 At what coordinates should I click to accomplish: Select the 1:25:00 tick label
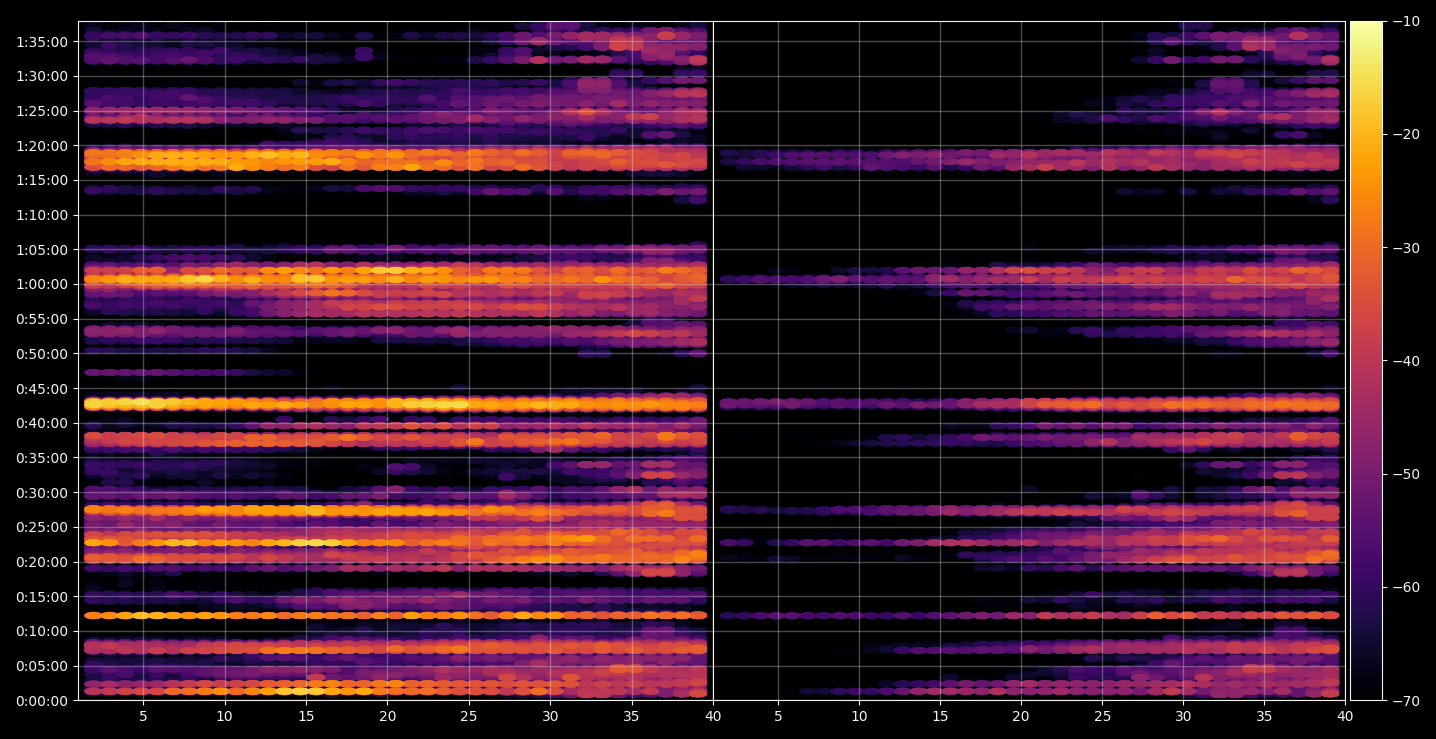point(42,111)
